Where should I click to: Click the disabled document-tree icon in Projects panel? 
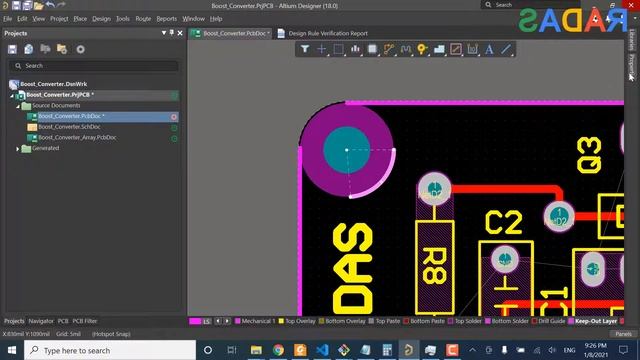[x=45, y=49]
